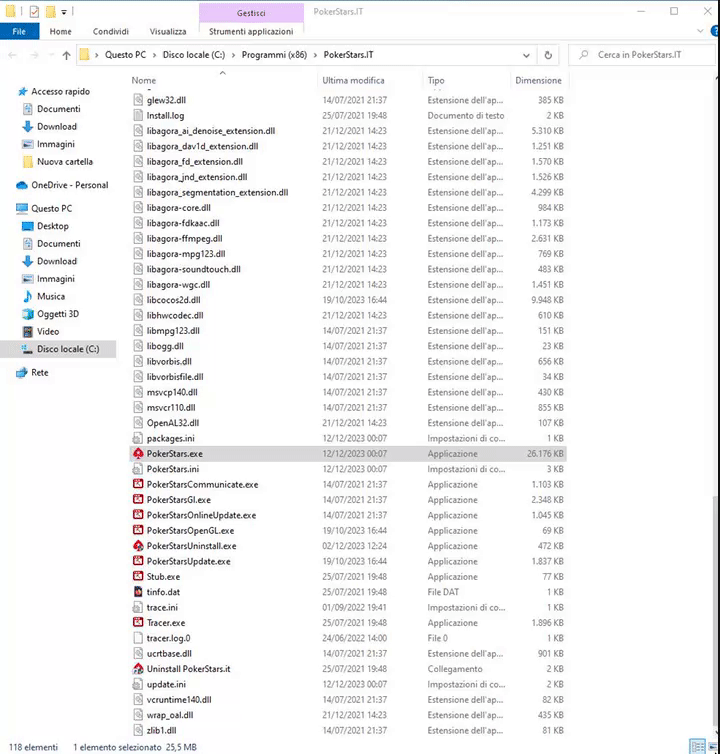720x754 pixels.
Task: Select OpenAL32.dll file
Action: [x=173, y=423]
